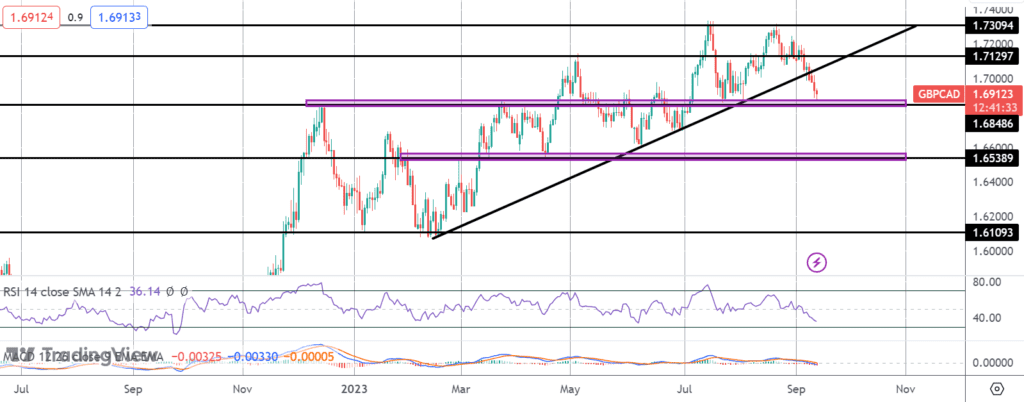Select the 1.61093 price level label

click(x=992, y=232)
